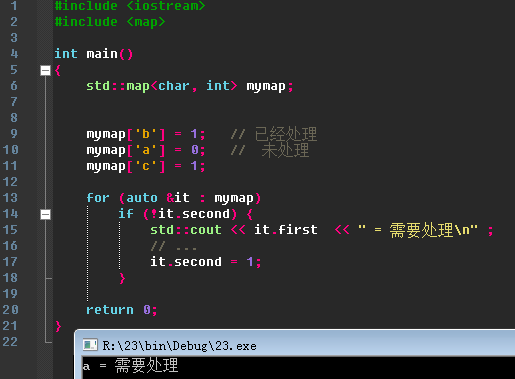Click the console title 'R:\23\bin\Debug\23.exe'
The height and width of the screenshot is (379, 515).
tap(179, 346)
